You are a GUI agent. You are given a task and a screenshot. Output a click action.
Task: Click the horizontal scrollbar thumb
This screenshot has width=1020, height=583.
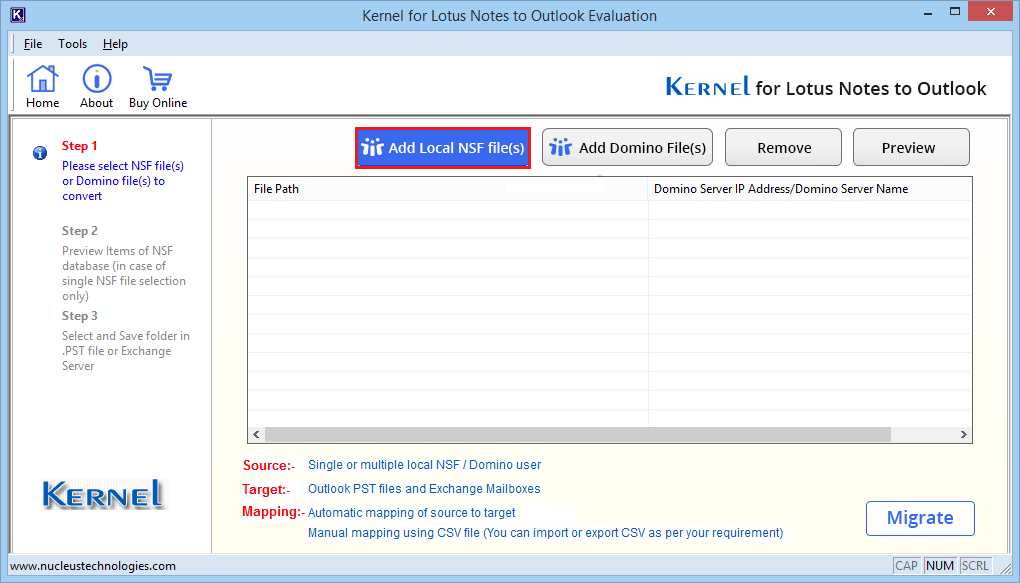[x=577, y=435]
